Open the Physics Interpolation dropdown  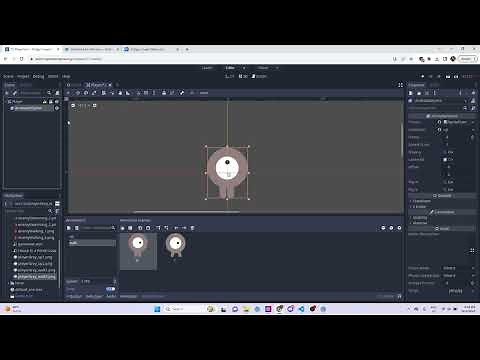[x=459, y=276]
